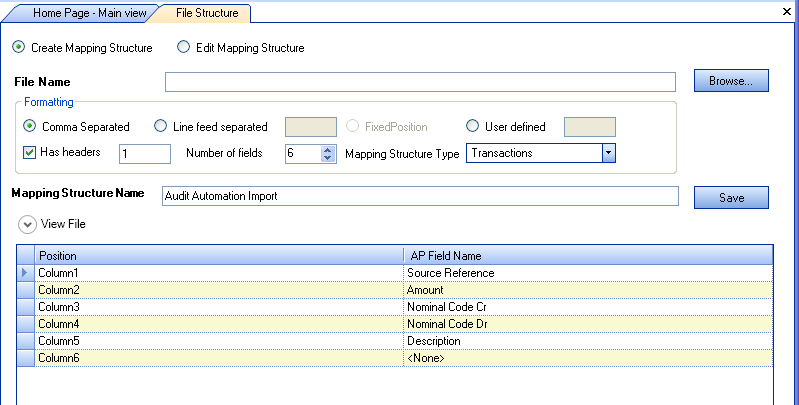Select row header for Column2
Image resolution: width=799 pixels, height=405 pixels.
coord(25,290)
